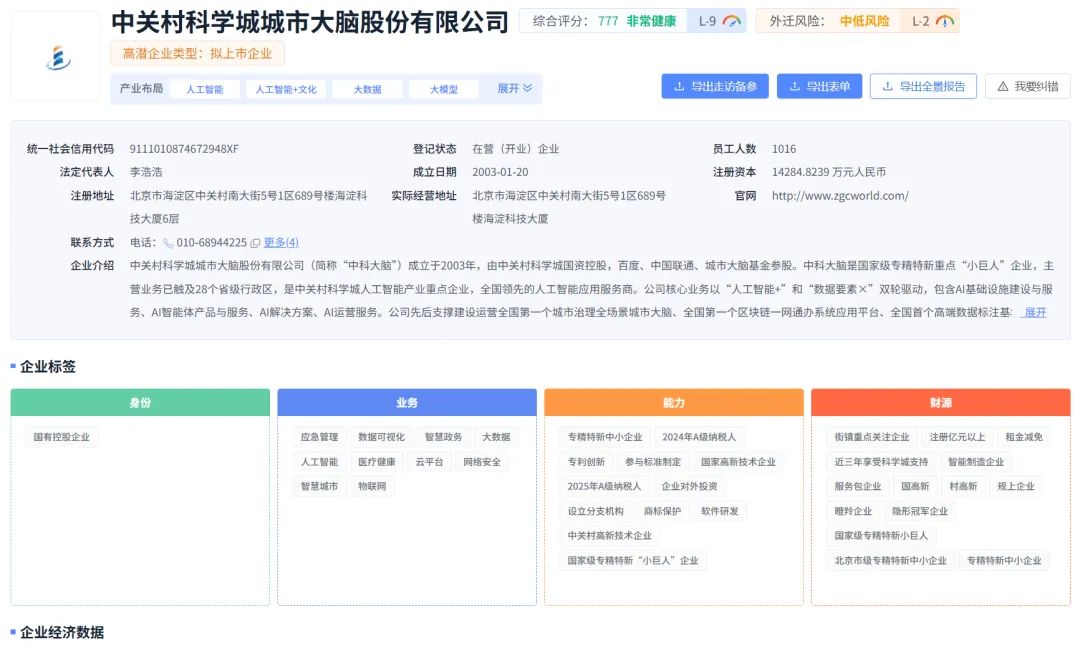Open the L-9 score gauge icon
The image size is (1080, 655).
click(731, 21)
